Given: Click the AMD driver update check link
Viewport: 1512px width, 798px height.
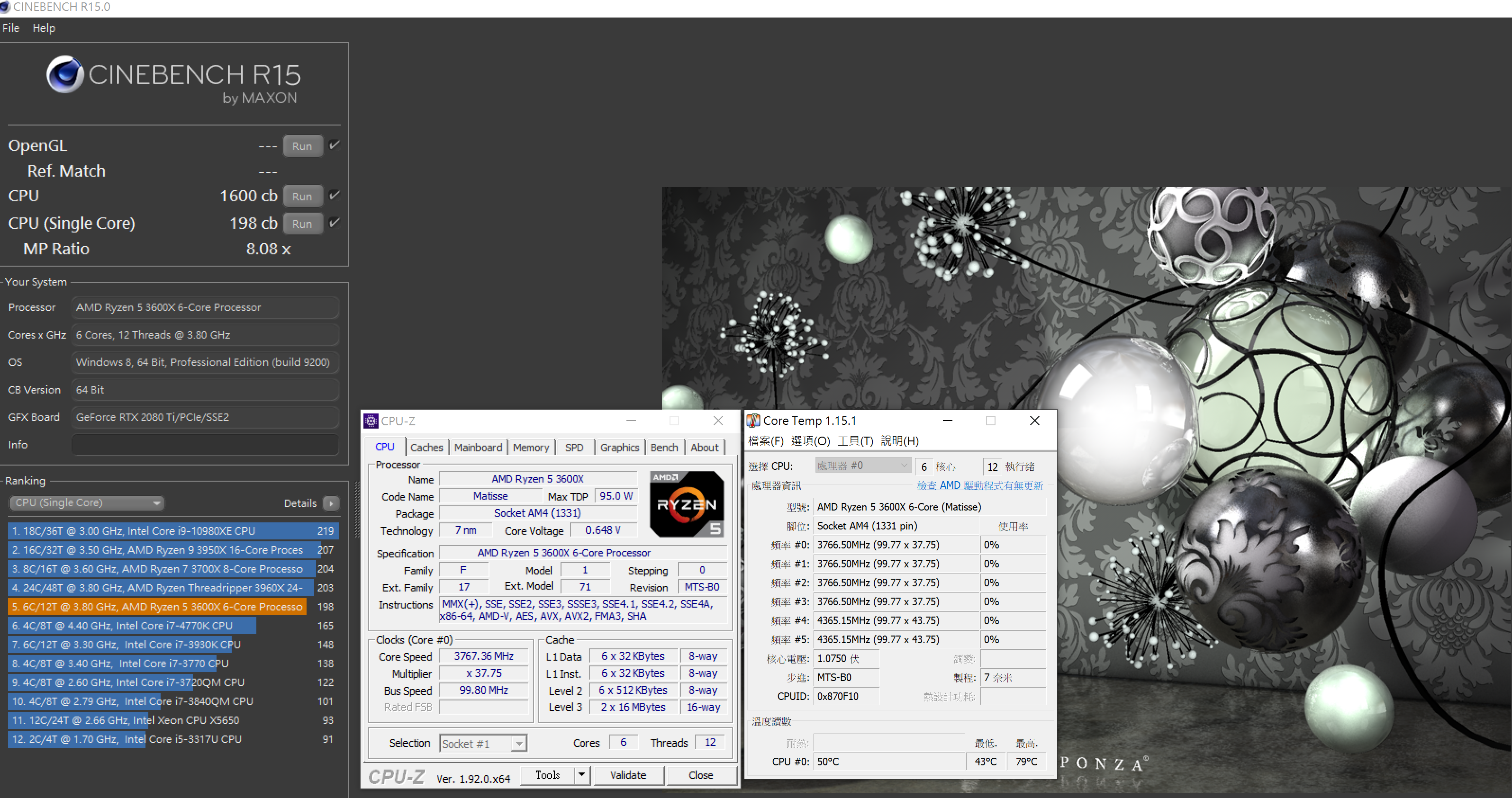Looking at the screenshot, I should [979, 485].
